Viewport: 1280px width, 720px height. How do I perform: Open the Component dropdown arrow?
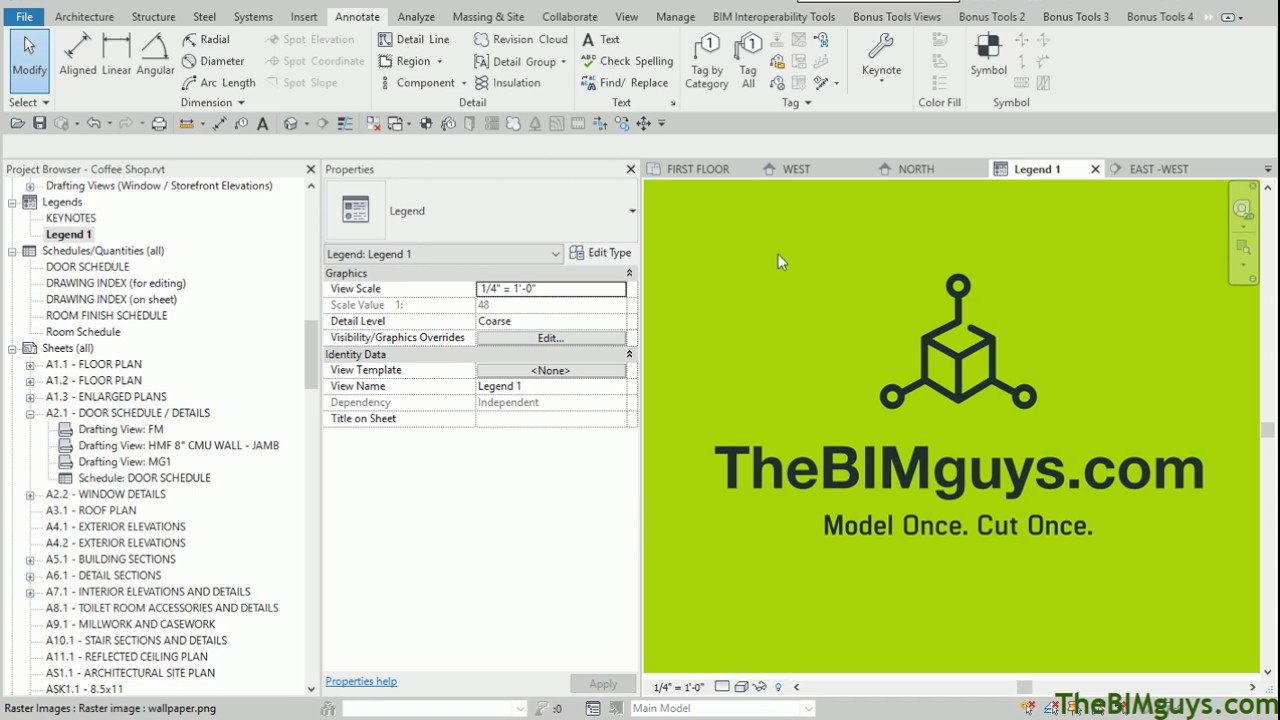click(463, 83)
